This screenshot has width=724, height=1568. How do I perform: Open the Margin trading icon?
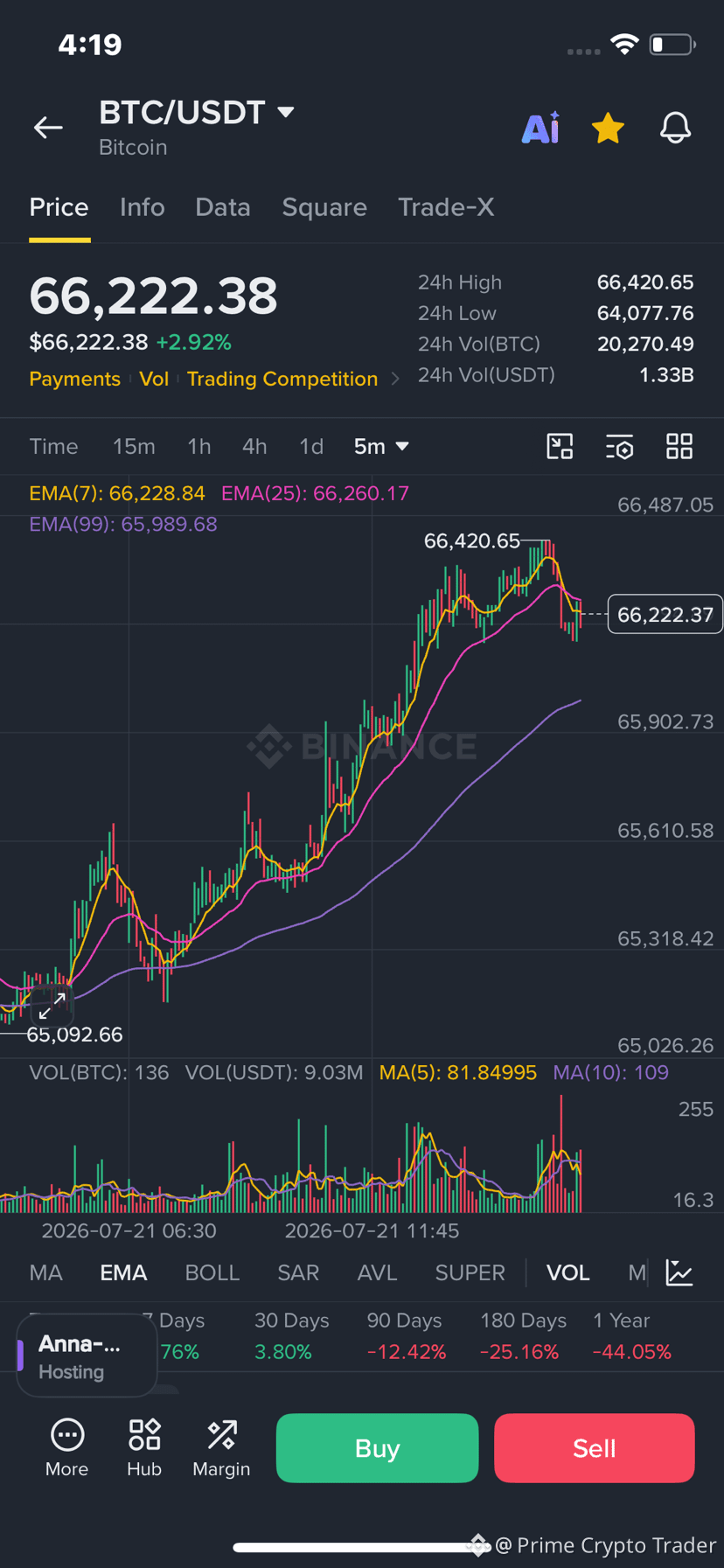coord(221,1448)
